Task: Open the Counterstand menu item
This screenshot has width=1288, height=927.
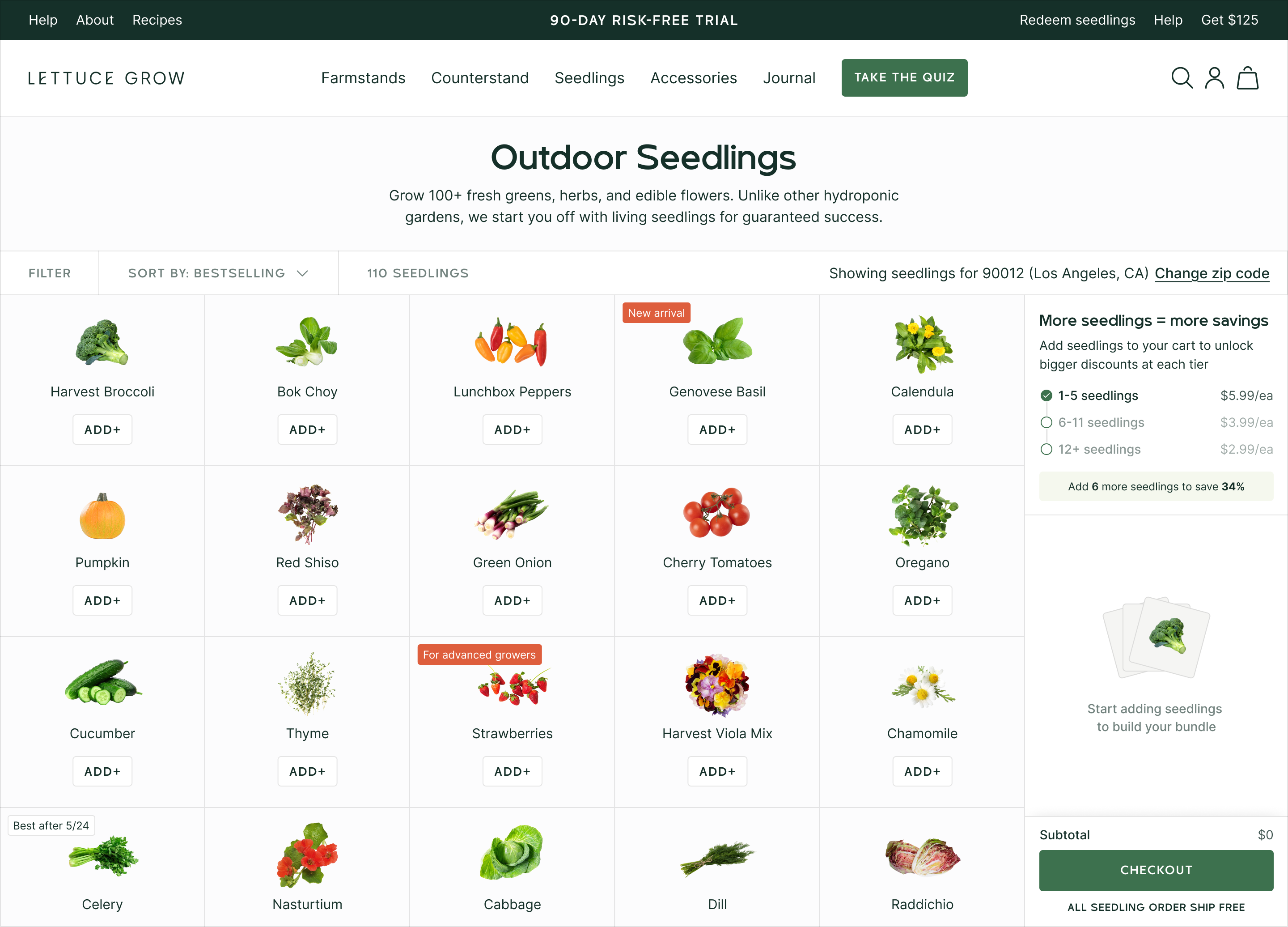Action: (480, 78)
